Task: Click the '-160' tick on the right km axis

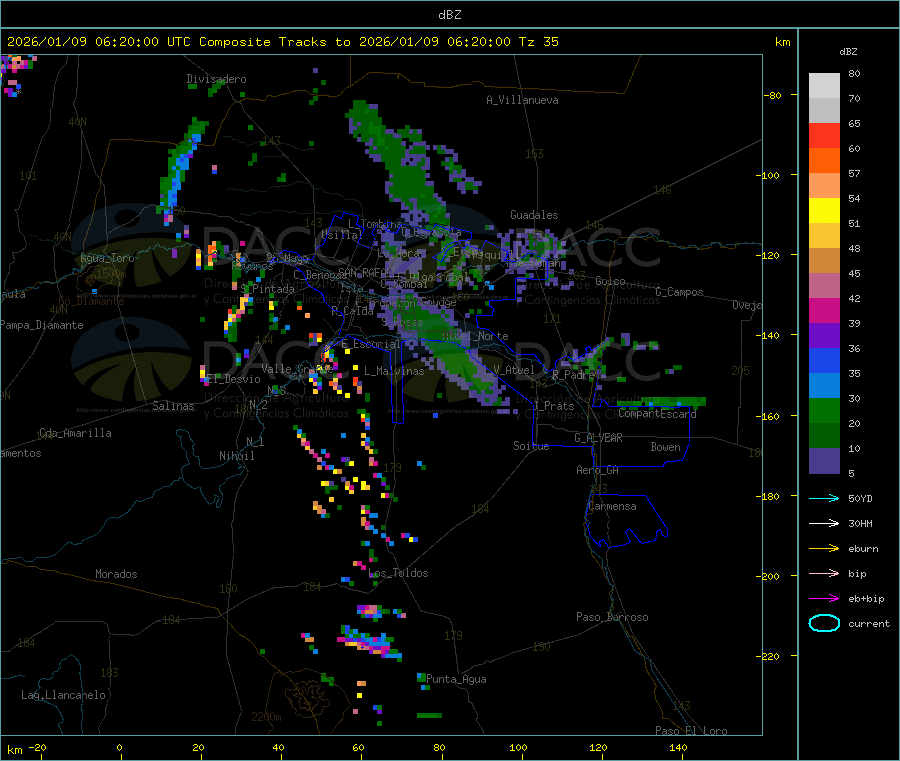Action: pyautogui.click(x=770, y=416)
